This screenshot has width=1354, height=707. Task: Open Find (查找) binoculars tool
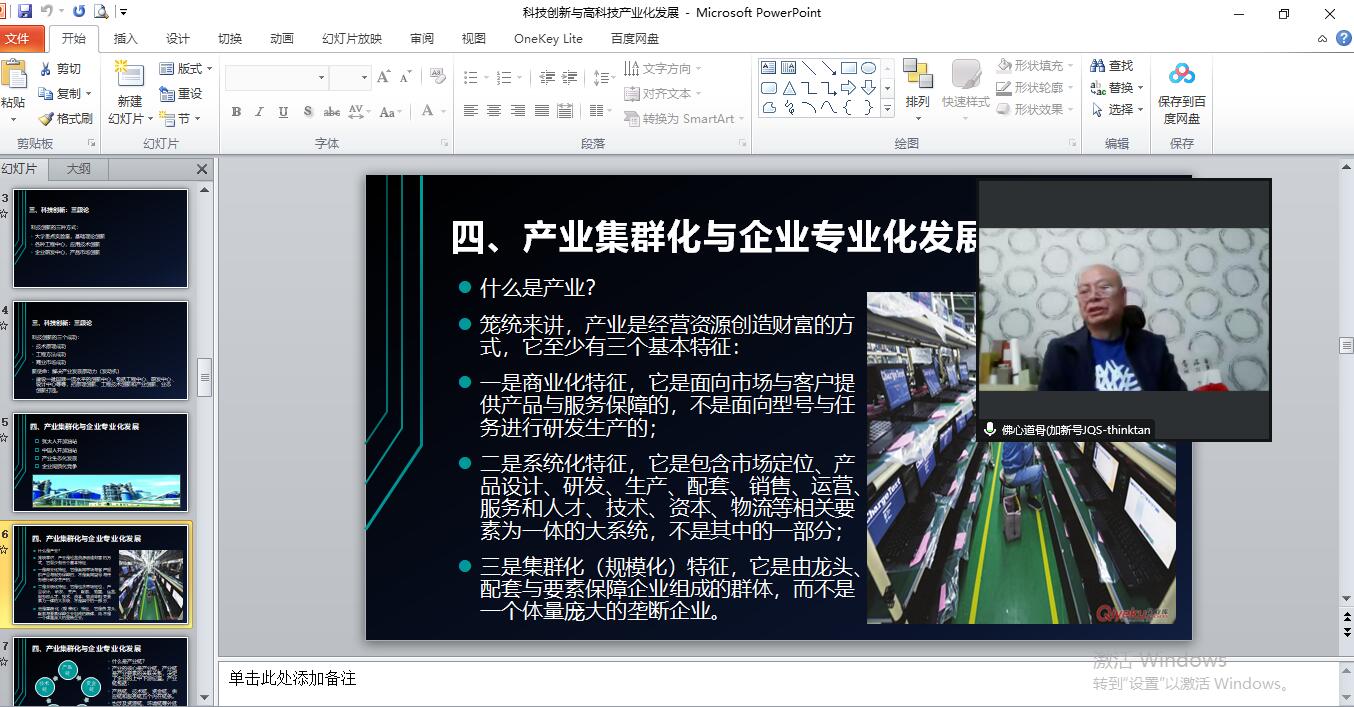(x=1112, y=66)
